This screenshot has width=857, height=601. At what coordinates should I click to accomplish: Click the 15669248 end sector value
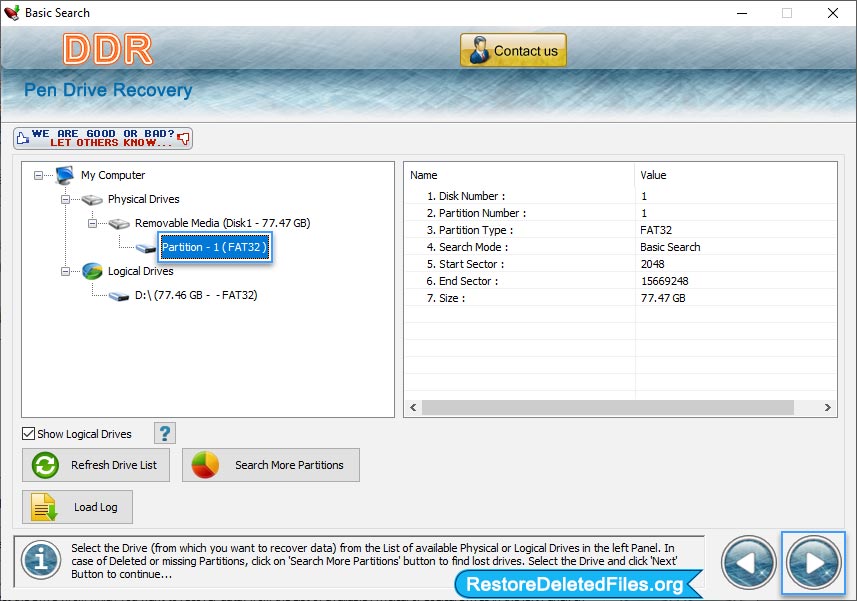click(665, 281)
